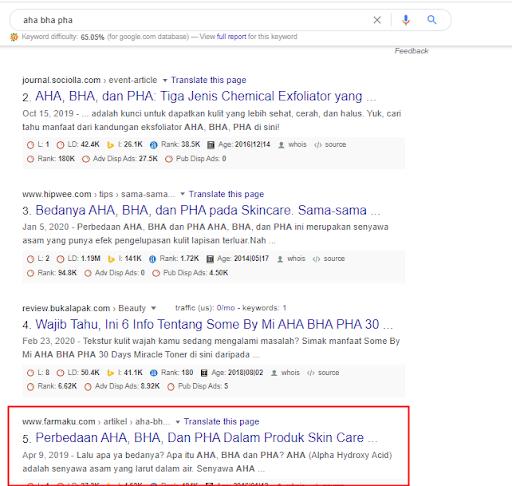
Task: Open dropdown arrow beside www.farmaku.com URL
Action: (x=178, y=422)
